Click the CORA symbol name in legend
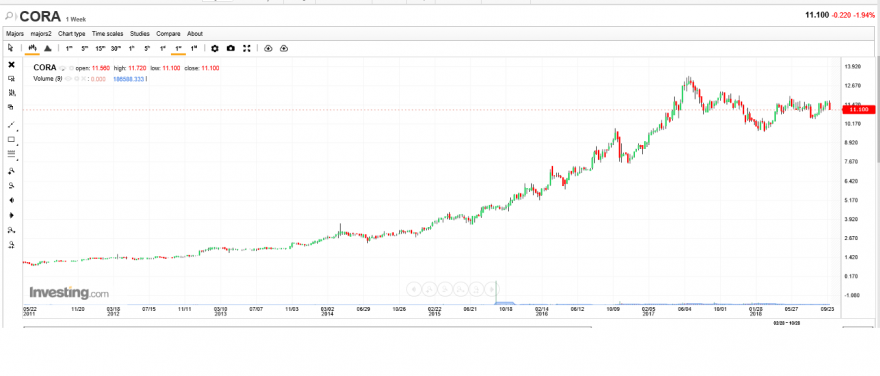 (x=45, y=68)
